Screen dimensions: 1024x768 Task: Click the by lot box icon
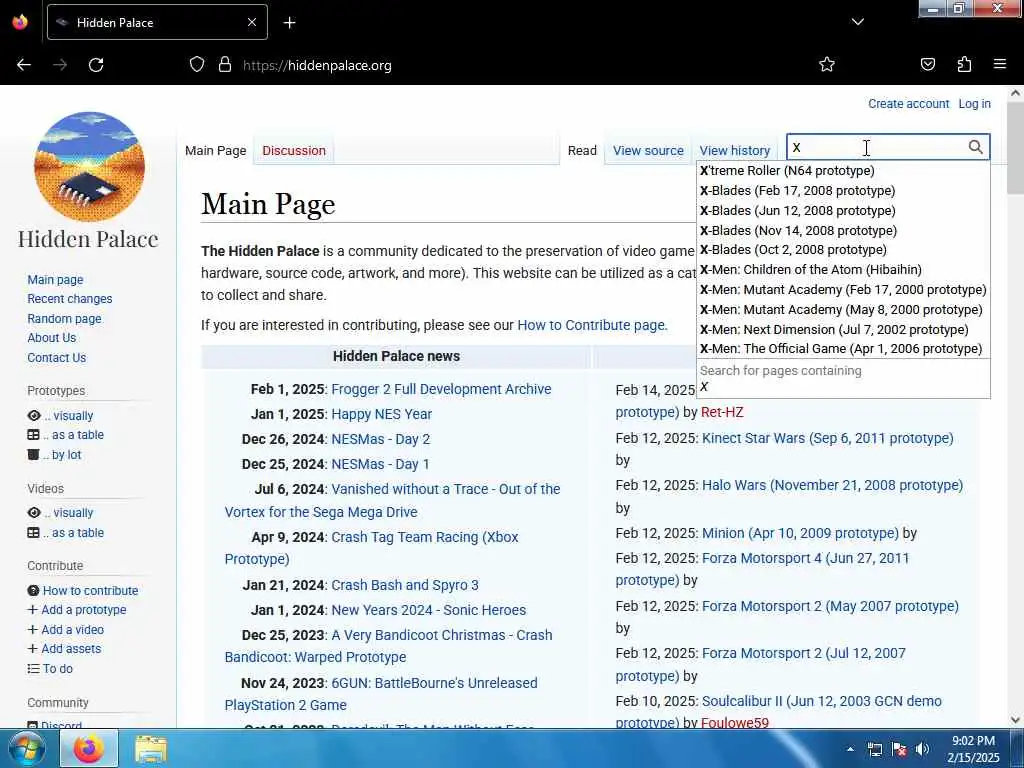click(x=33, y=455)
